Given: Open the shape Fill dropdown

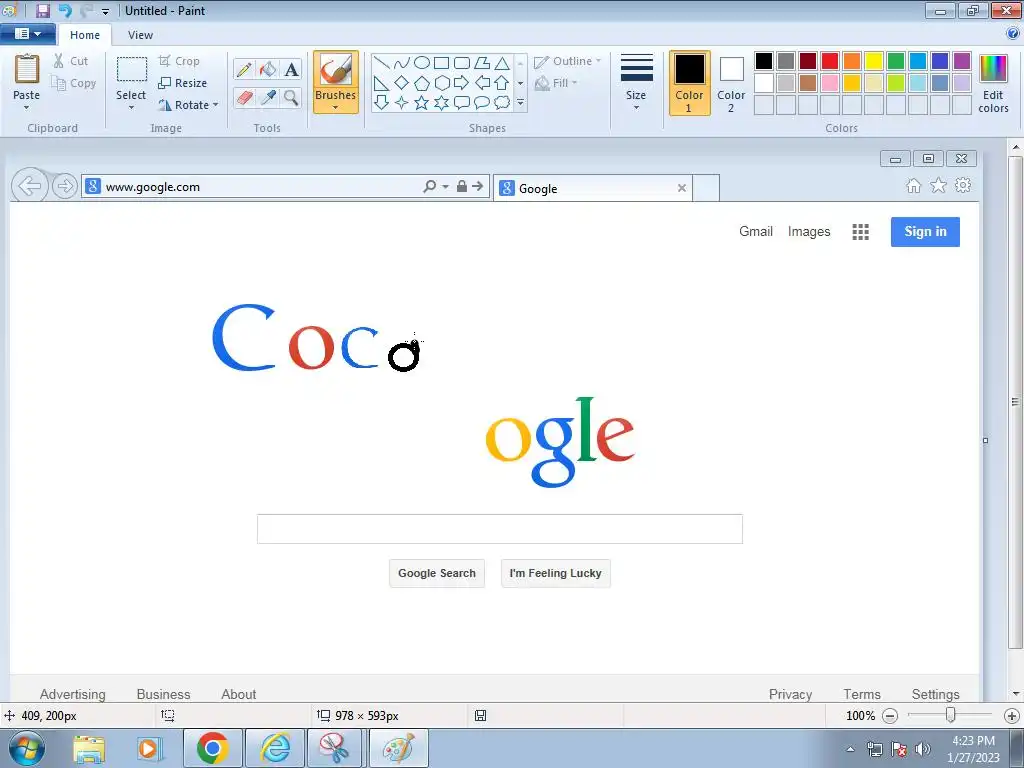Looking at the screenshot, I should coord(556,83).
